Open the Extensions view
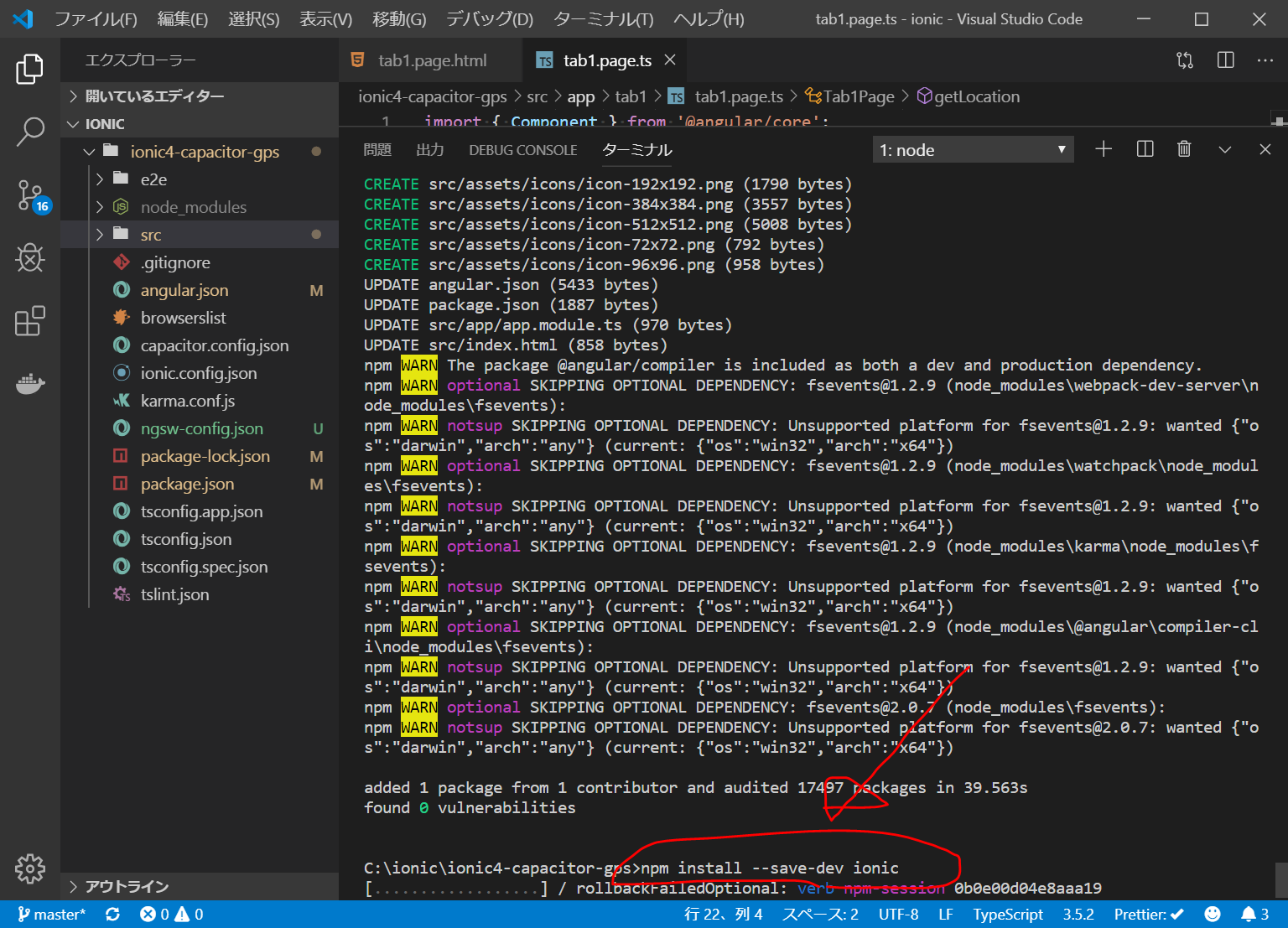 pyautogui.click(x=30, y=321)
